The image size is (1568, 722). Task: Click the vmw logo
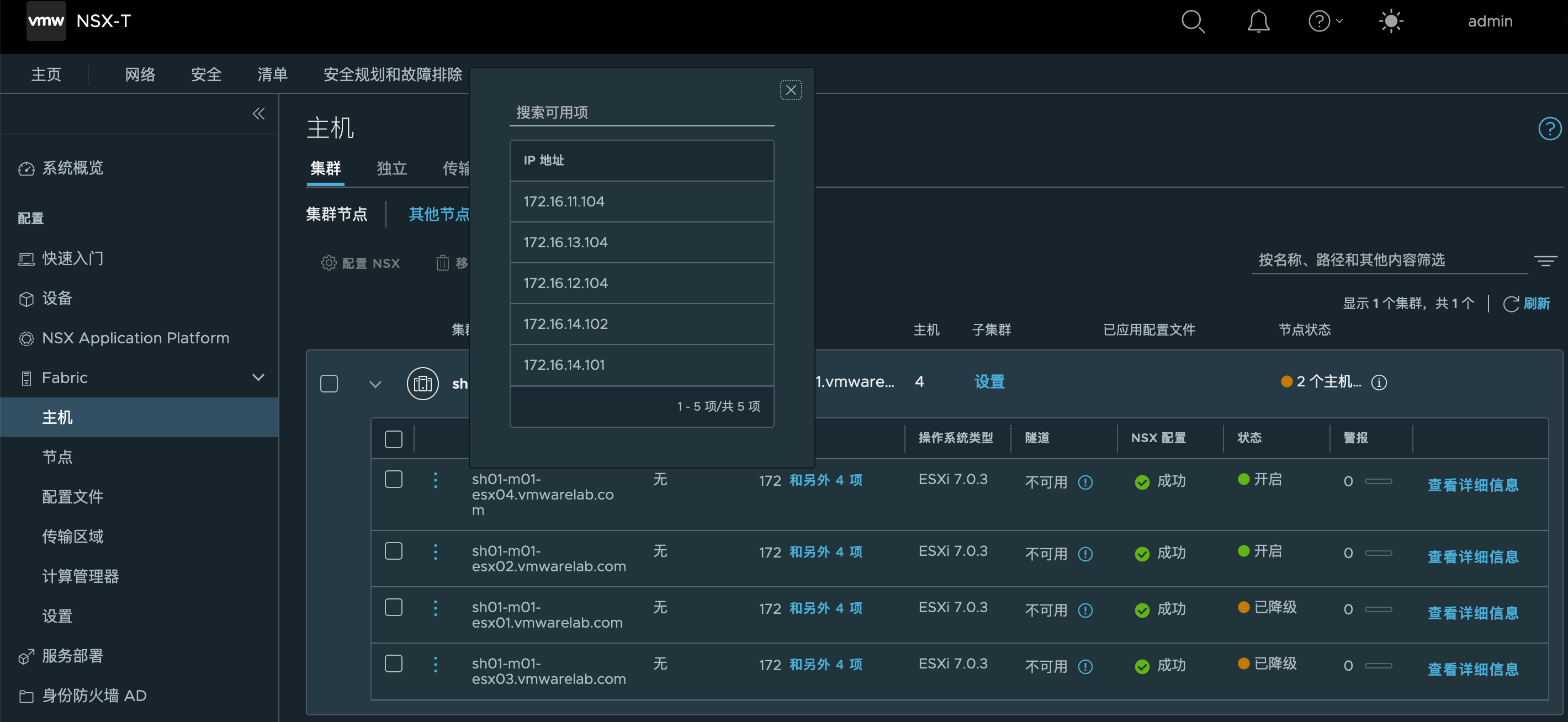(x=46, y=20)
